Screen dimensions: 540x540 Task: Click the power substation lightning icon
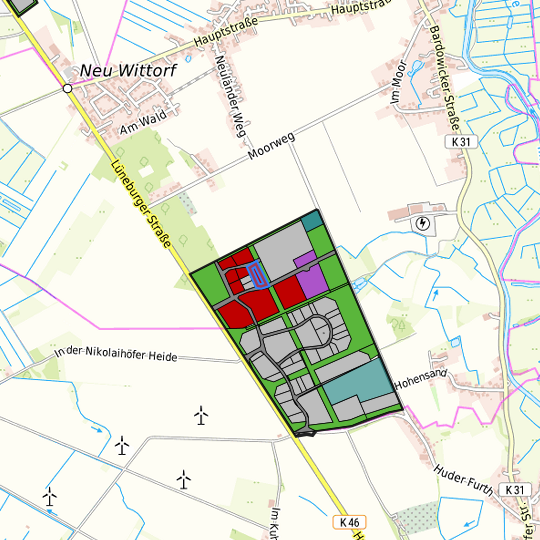423,224
